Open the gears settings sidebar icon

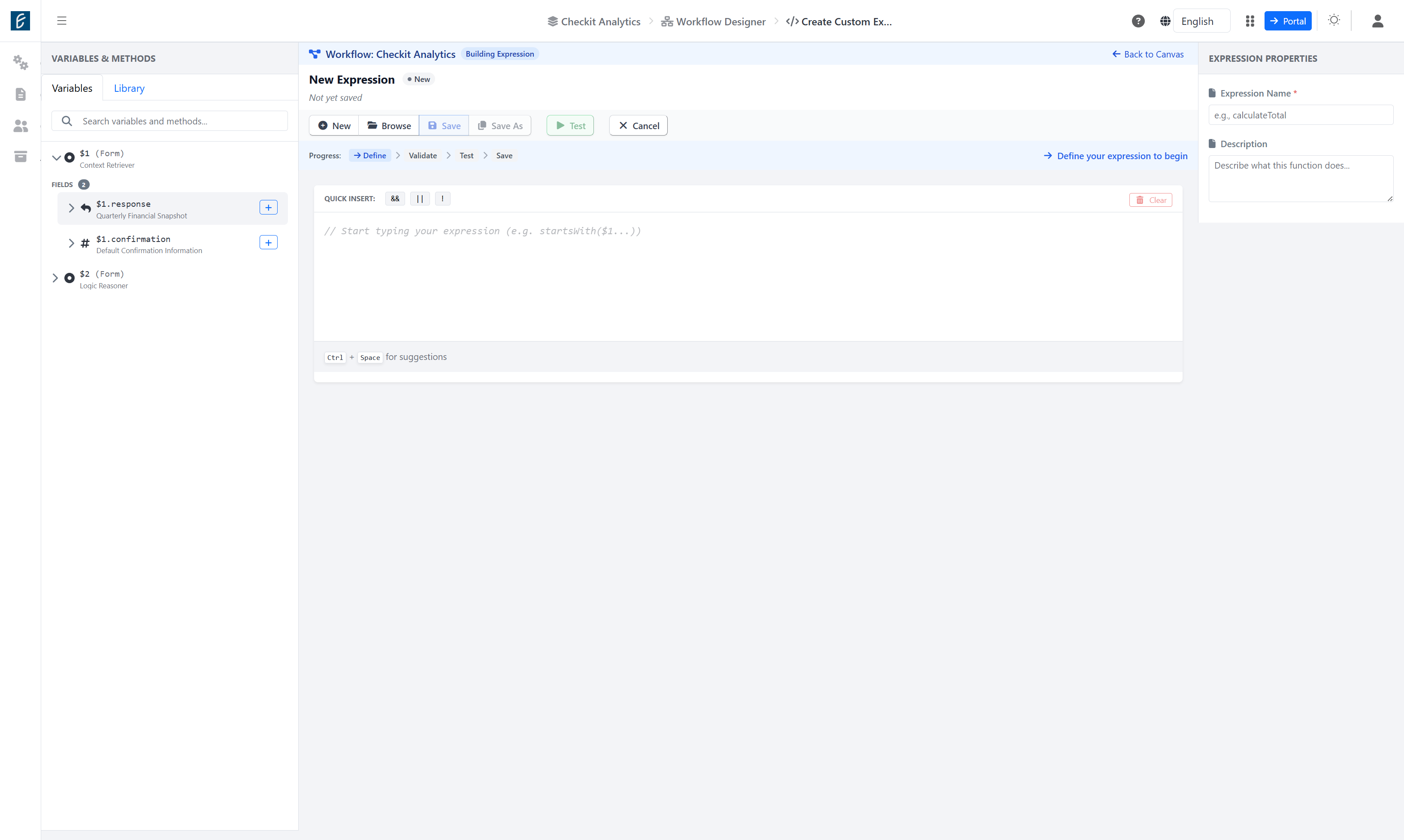pyautogui.click(x=20, y=62)
